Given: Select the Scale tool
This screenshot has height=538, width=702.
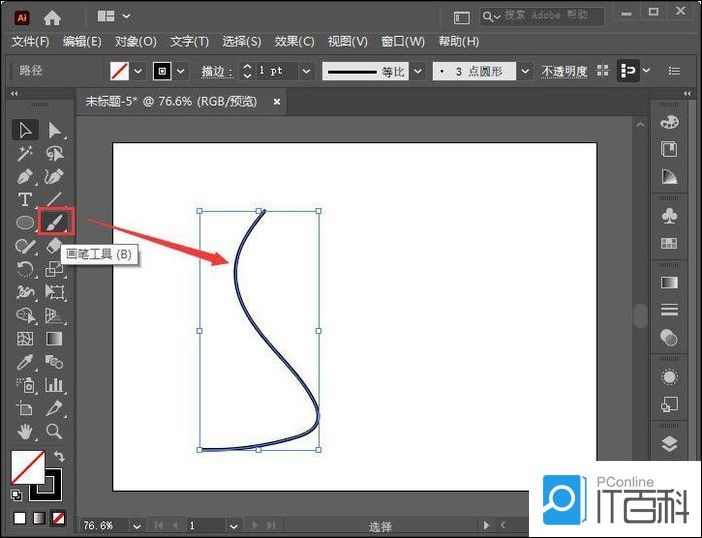Looking at the screenshot, I should 54,269.
